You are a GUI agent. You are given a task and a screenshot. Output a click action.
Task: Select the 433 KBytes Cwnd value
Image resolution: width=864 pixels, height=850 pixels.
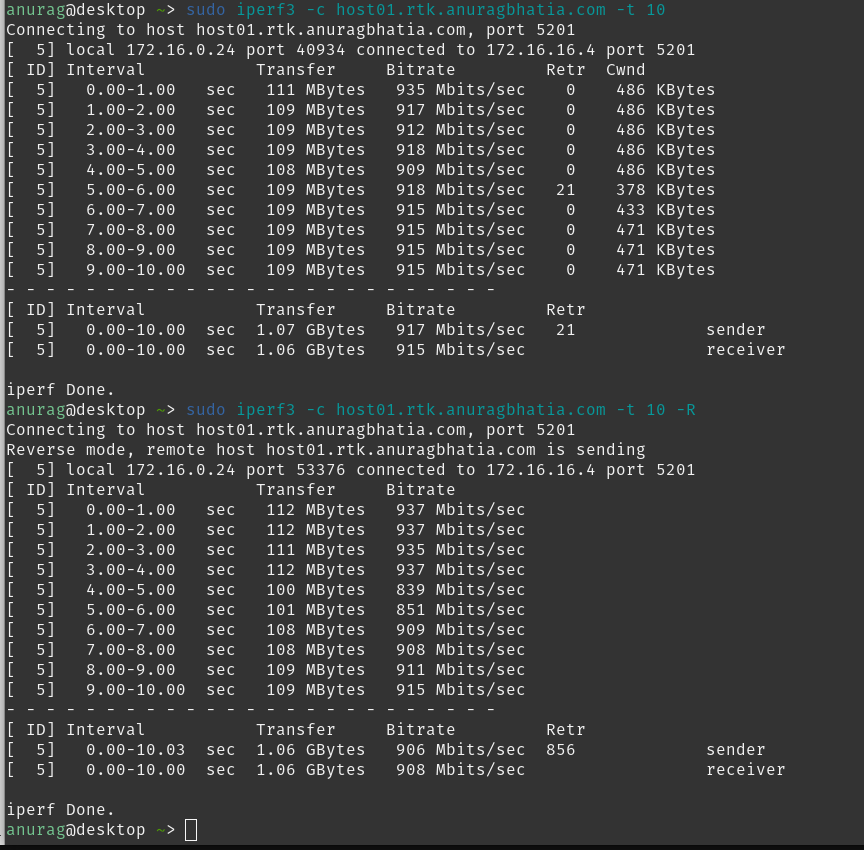tap(666, 210)
